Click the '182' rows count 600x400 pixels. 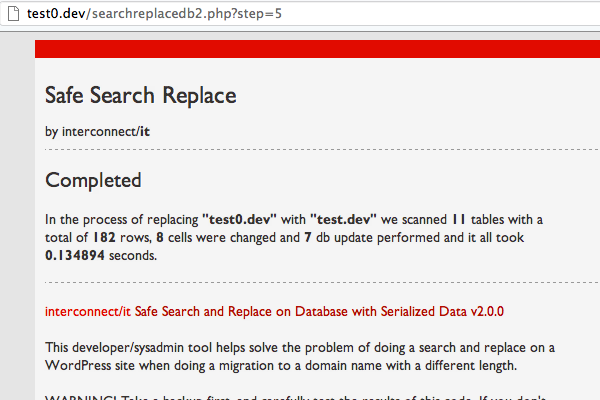click(104, 237)
